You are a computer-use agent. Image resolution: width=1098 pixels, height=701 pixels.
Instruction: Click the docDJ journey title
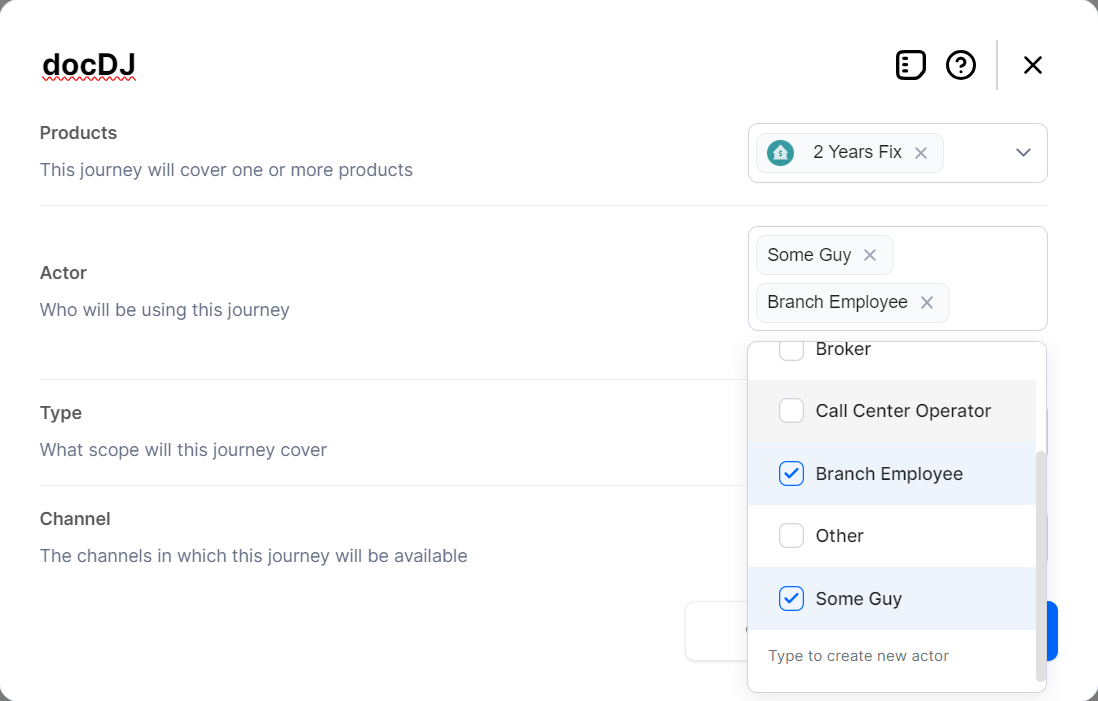(x=88, y=66)
